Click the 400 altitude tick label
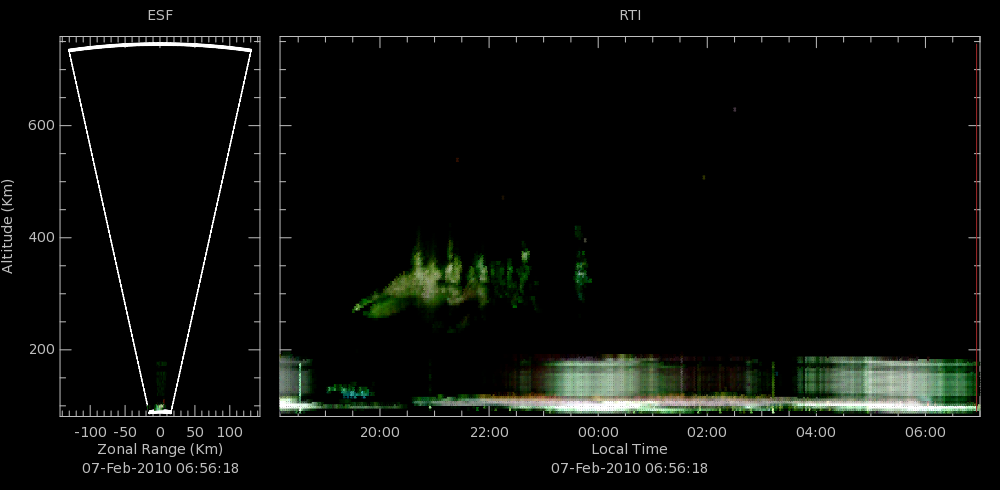Screen dimensions: 1000x490 41,238
